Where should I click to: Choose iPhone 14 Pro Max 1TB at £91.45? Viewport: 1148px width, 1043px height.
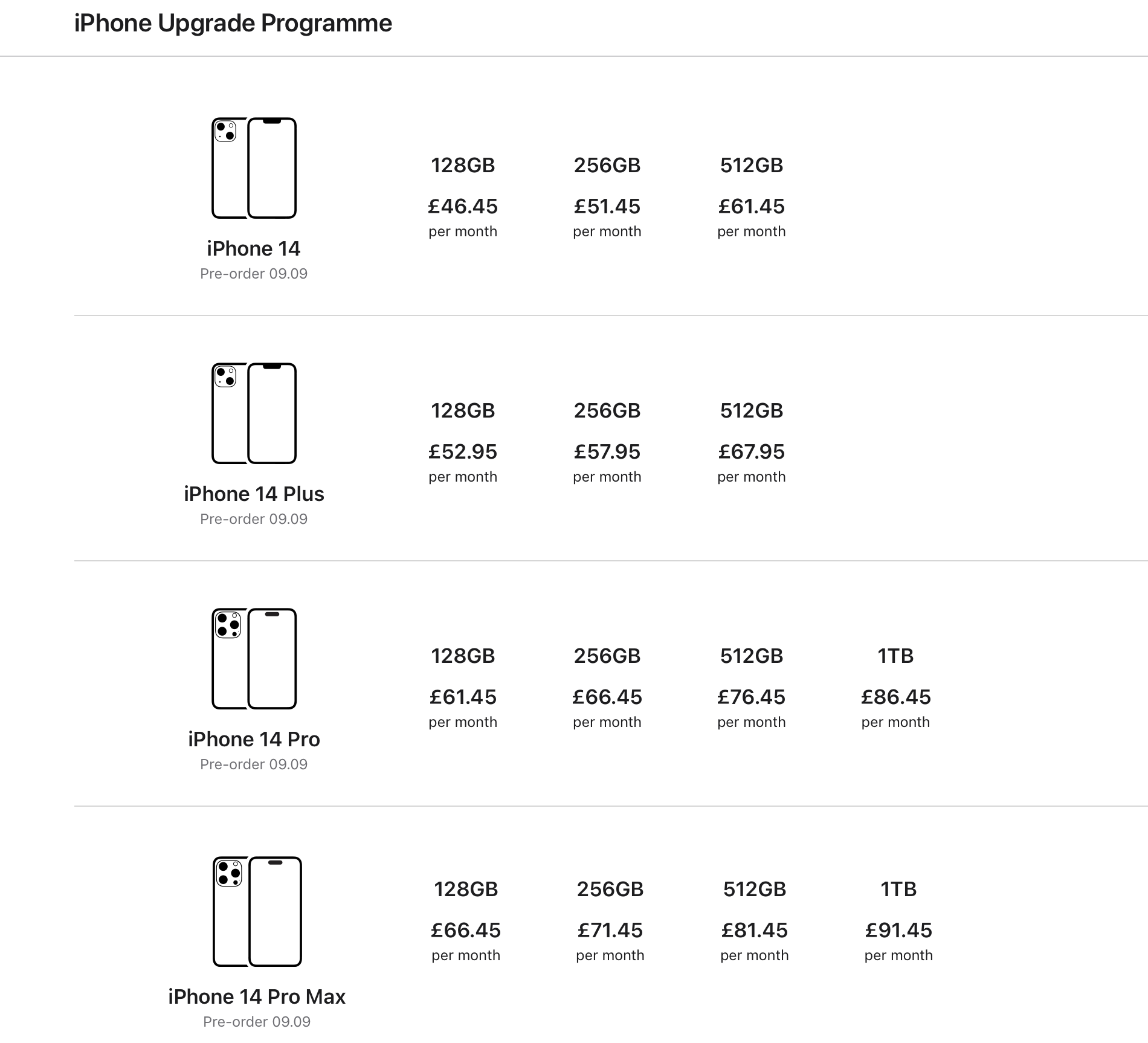click(x=899, y=921)
